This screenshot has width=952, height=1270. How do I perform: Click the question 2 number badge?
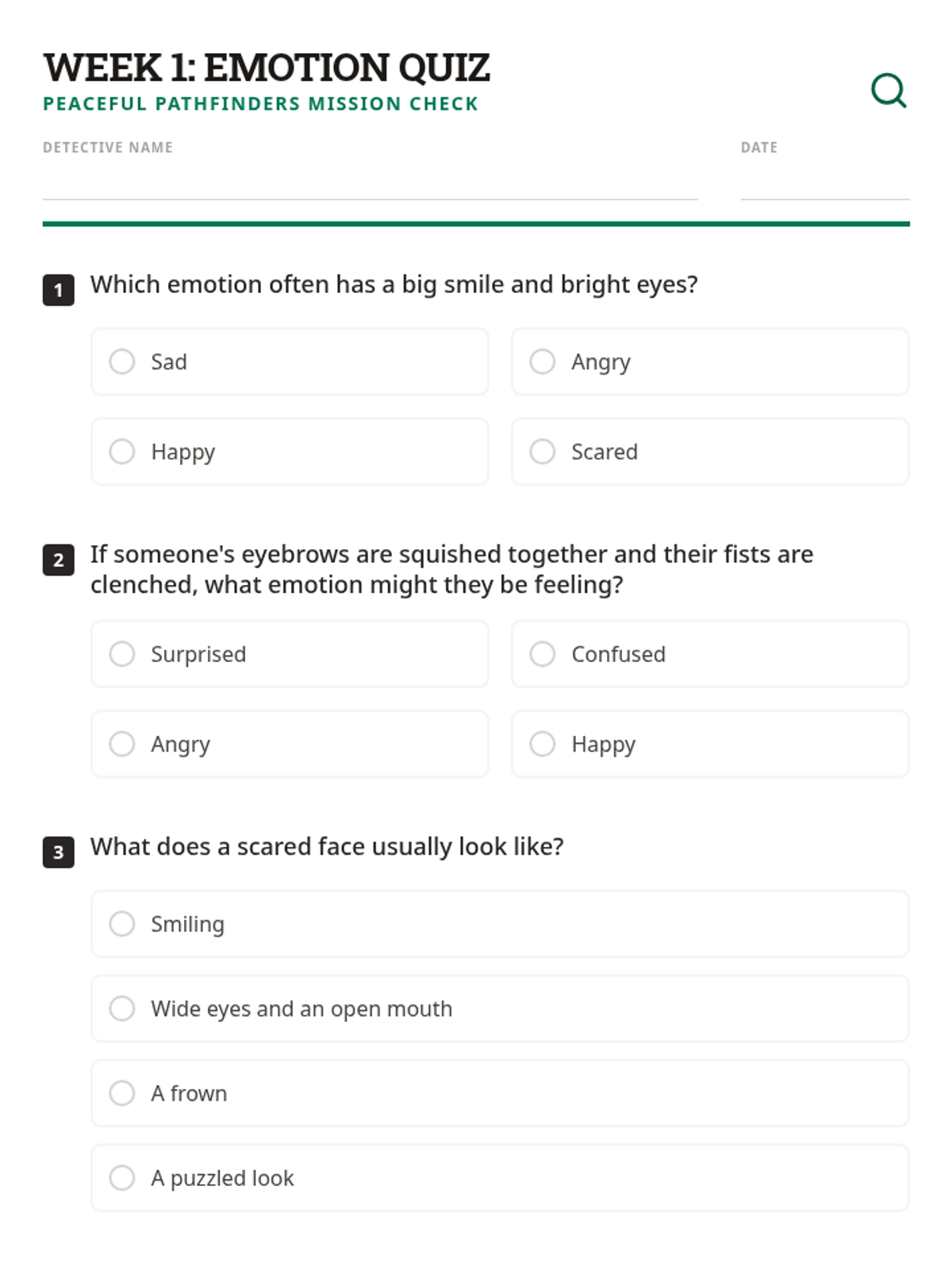(x=59, y=560)
